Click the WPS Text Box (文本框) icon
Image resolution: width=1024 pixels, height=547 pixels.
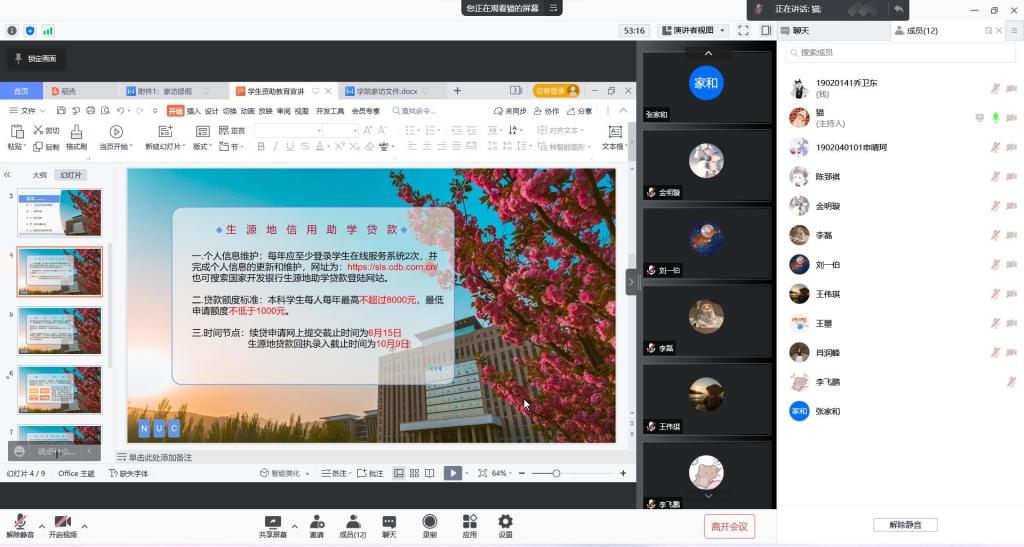click(x=615, y=132)
